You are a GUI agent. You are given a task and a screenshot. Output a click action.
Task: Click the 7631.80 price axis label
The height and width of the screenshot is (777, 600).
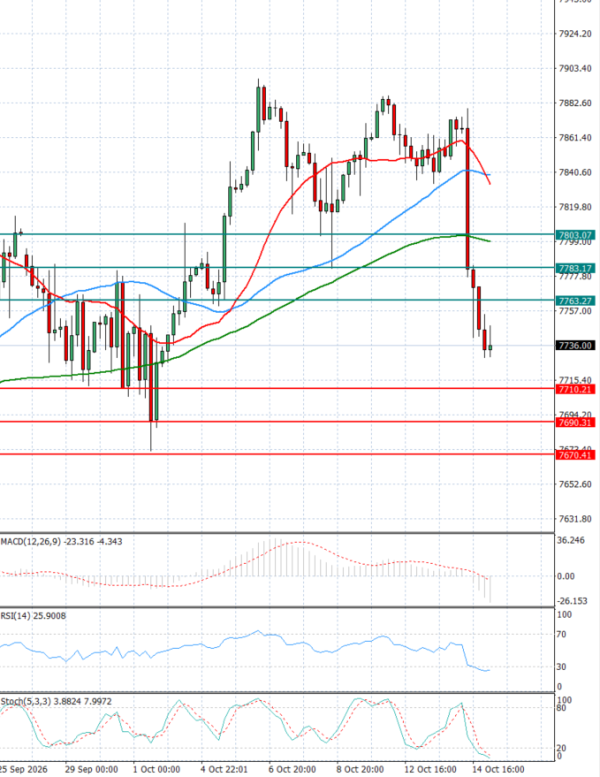click(x=575, y=519)
